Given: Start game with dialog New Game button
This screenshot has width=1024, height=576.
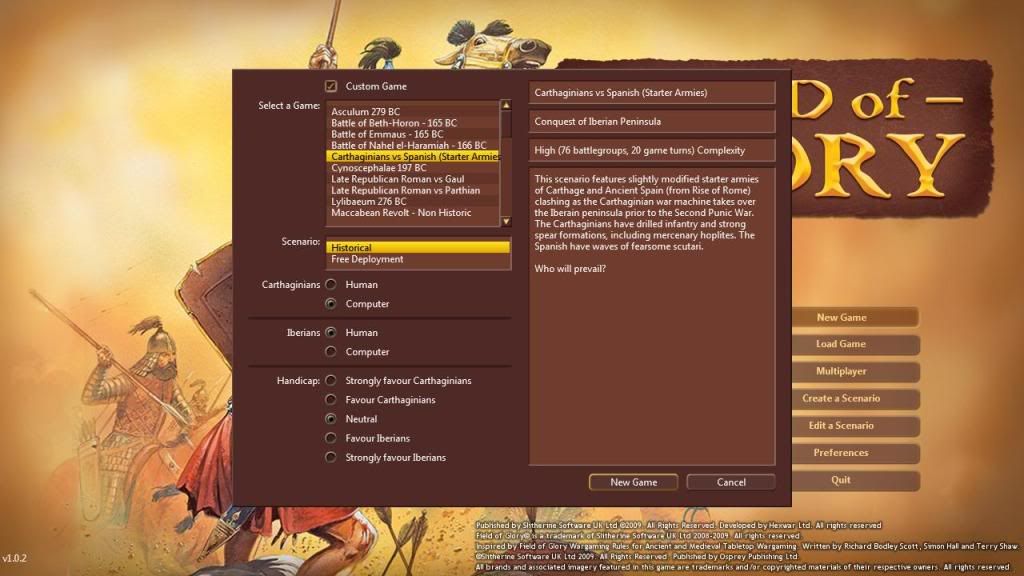Looking at the screenshot, I should pyautogui.click(x=633, y=482).
